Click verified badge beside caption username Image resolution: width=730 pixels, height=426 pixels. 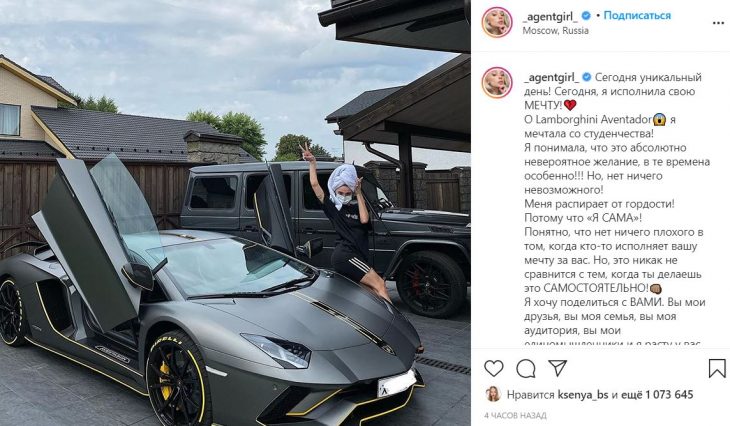587,77
